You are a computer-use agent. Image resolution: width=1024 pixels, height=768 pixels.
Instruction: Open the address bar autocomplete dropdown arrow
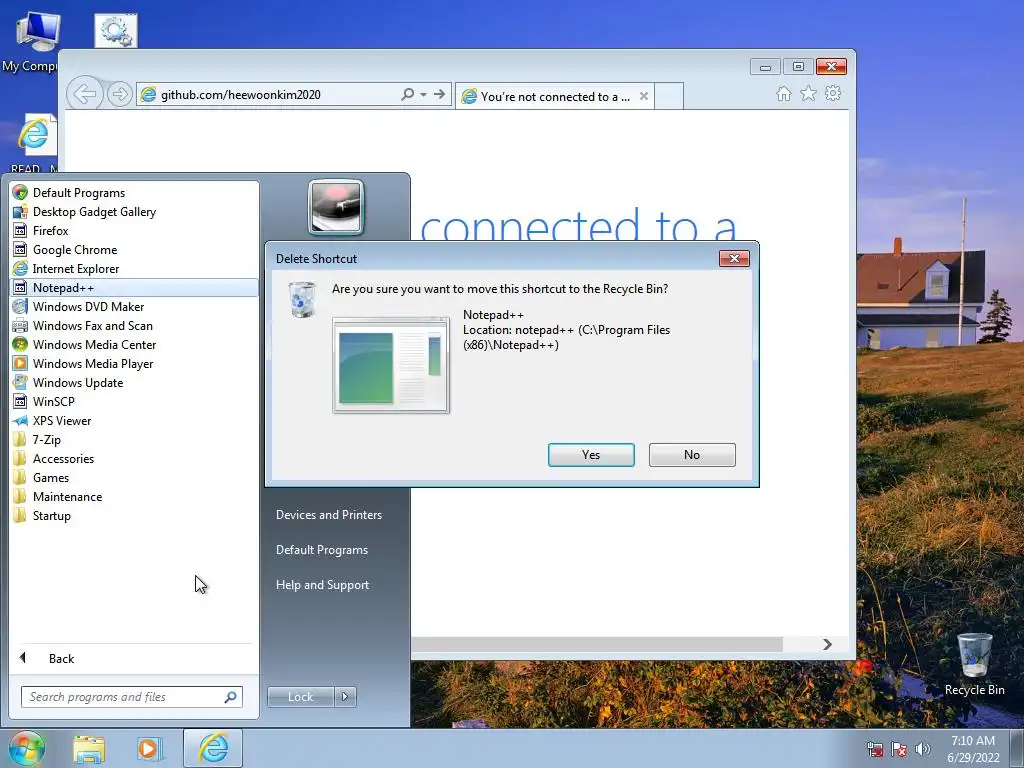[423, 95]
